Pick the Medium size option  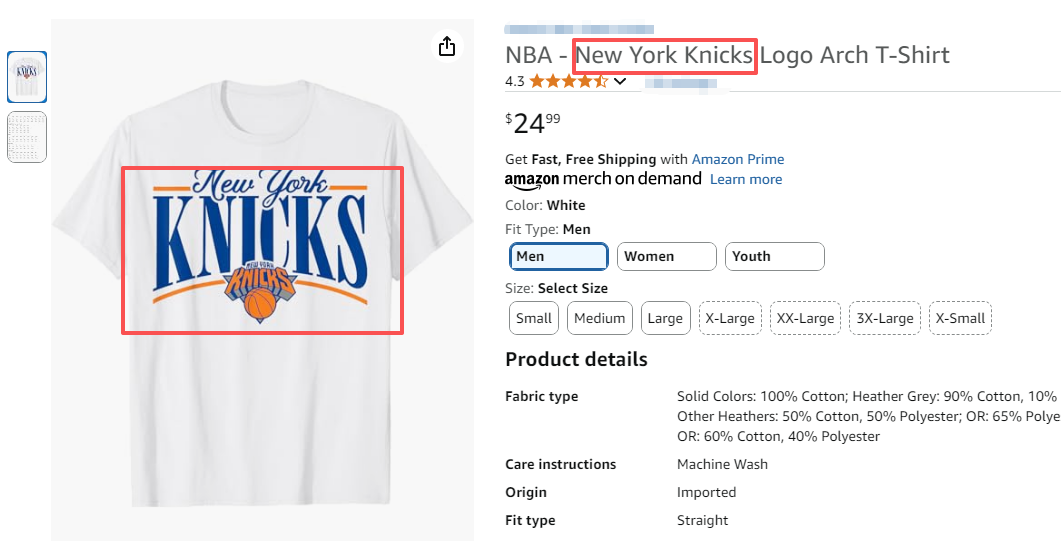point(600,319)
